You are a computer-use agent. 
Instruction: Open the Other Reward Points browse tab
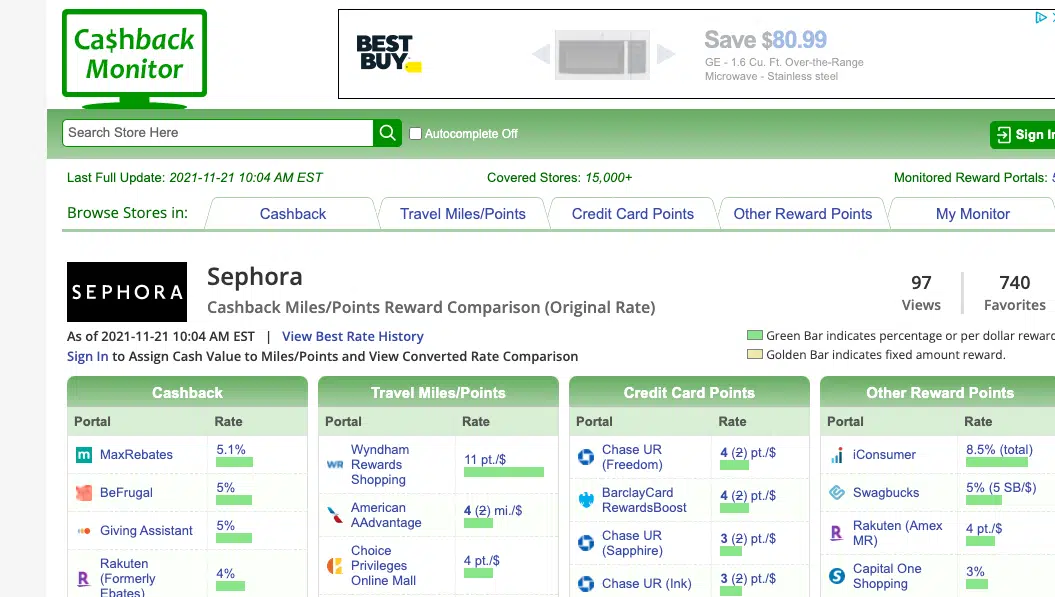tap(803, 214)
